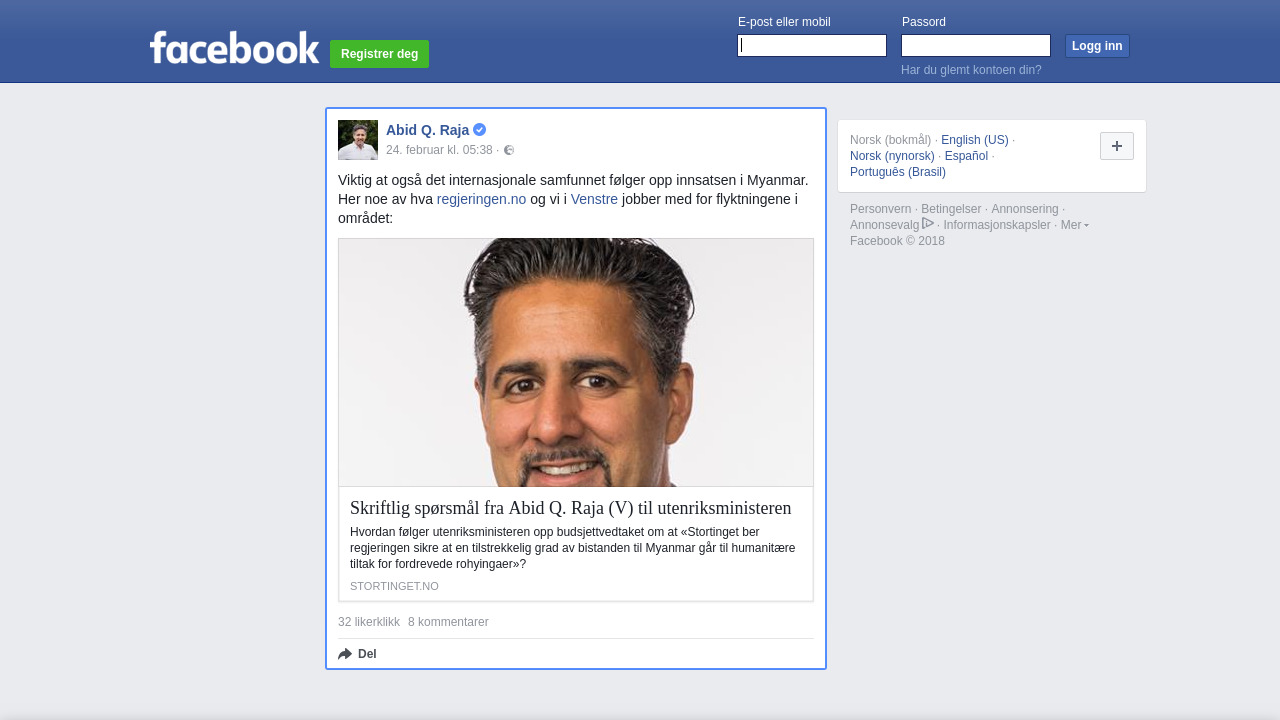
Task: Follow the regjeringen.no link in post
Action: coord(481,199)
